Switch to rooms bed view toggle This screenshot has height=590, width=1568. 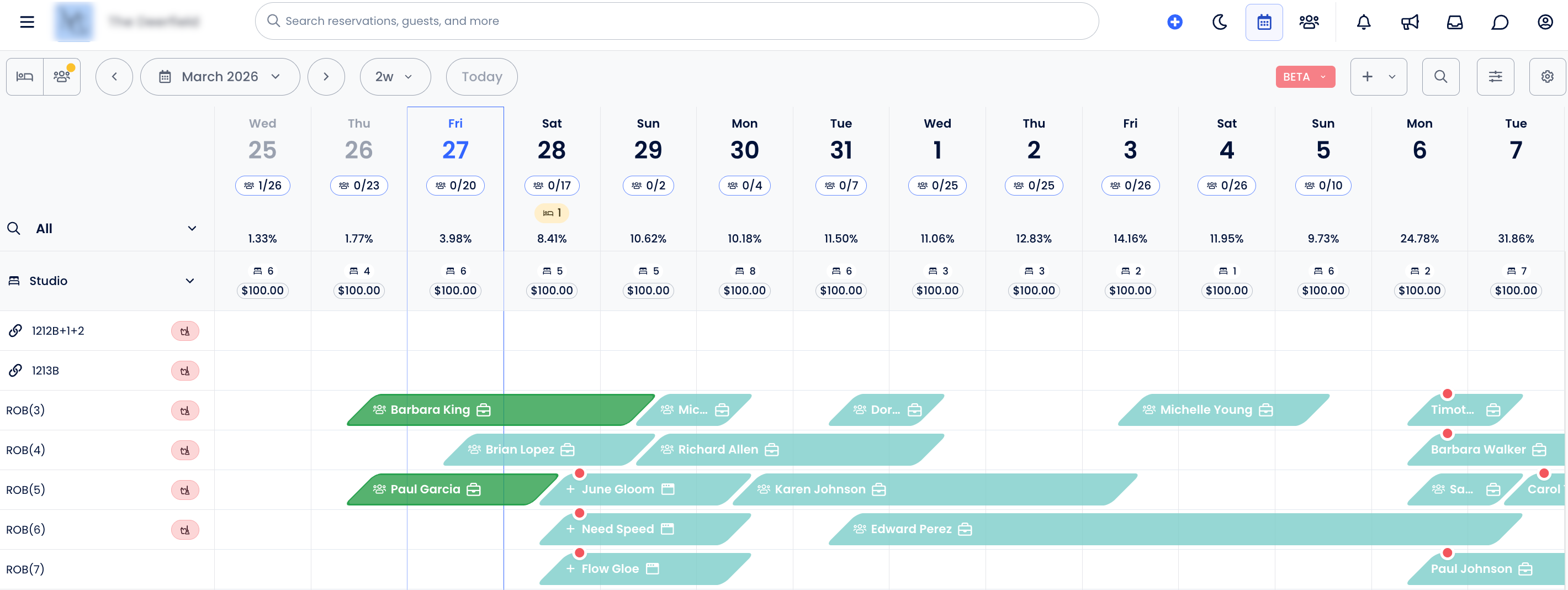coord(25,77)
